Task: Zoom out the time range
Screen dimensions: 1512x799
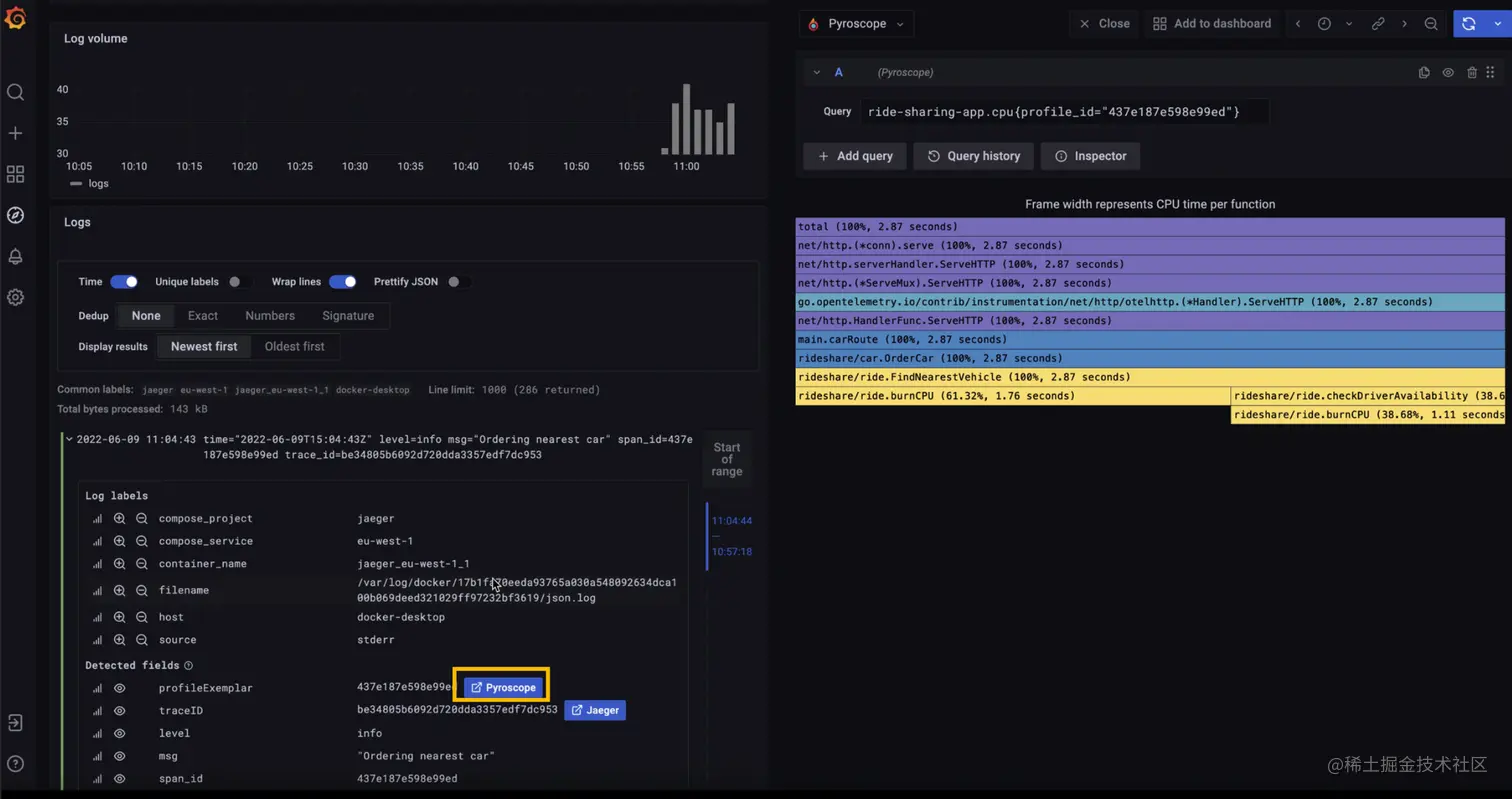Action: coord(1431,24)
